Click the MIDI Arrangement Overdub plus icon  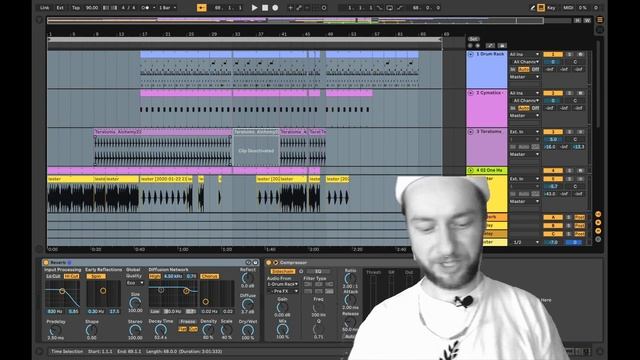290,8
